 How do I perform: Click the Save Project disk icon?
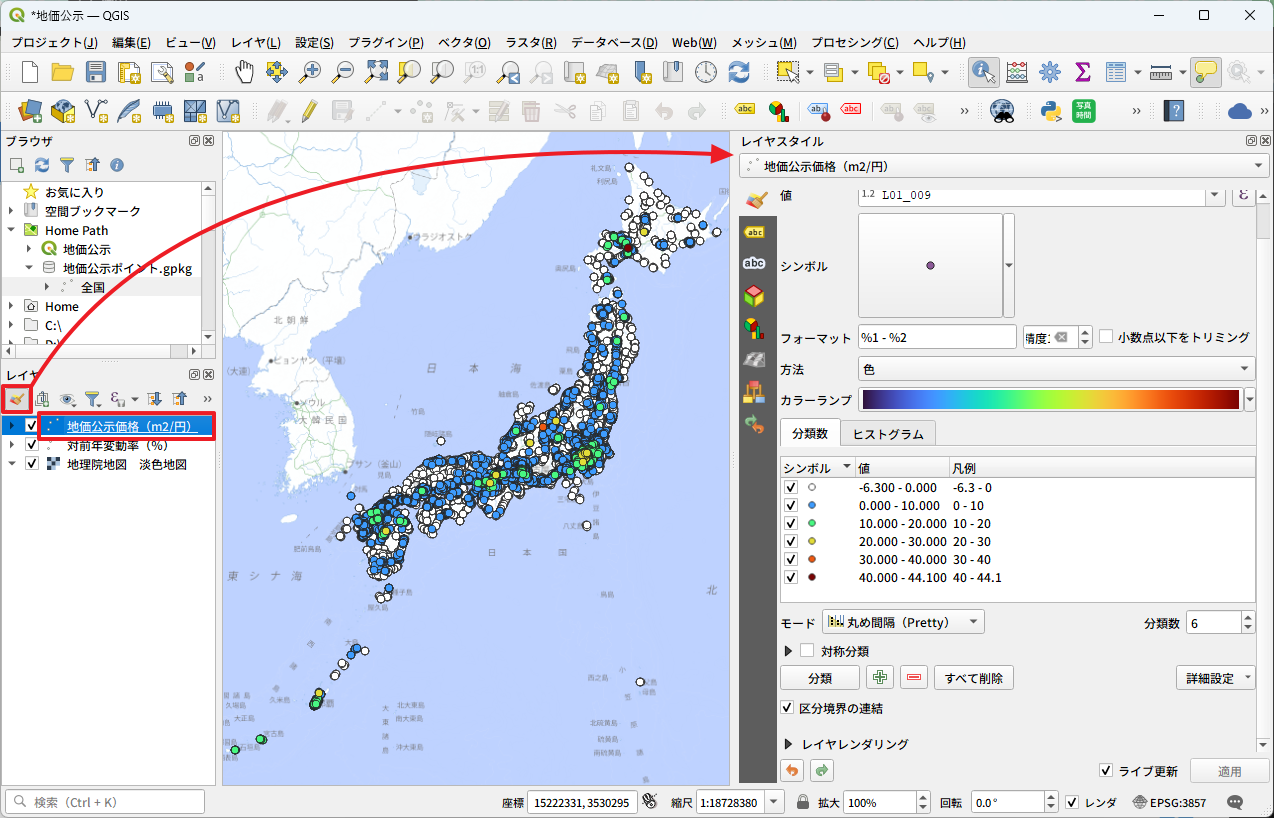96,72
